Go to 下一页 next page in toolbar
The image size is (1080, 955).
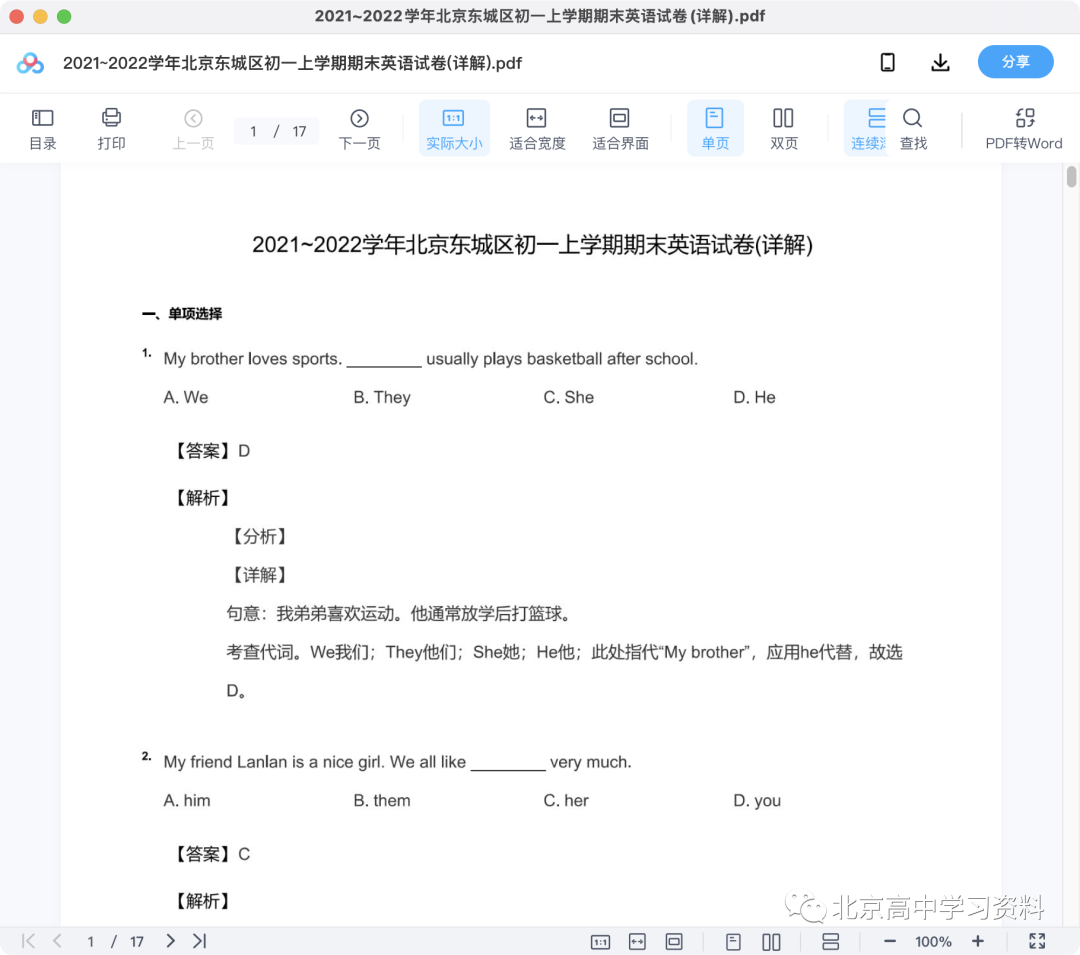360,129
